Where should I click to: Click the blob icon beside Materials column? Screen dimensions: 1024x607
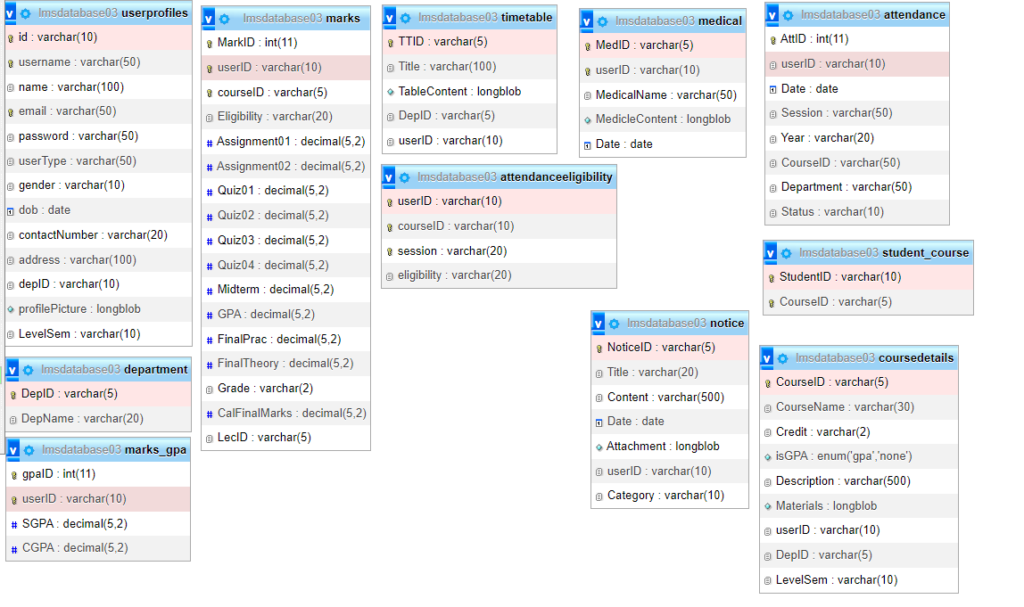tap(768, 506)
